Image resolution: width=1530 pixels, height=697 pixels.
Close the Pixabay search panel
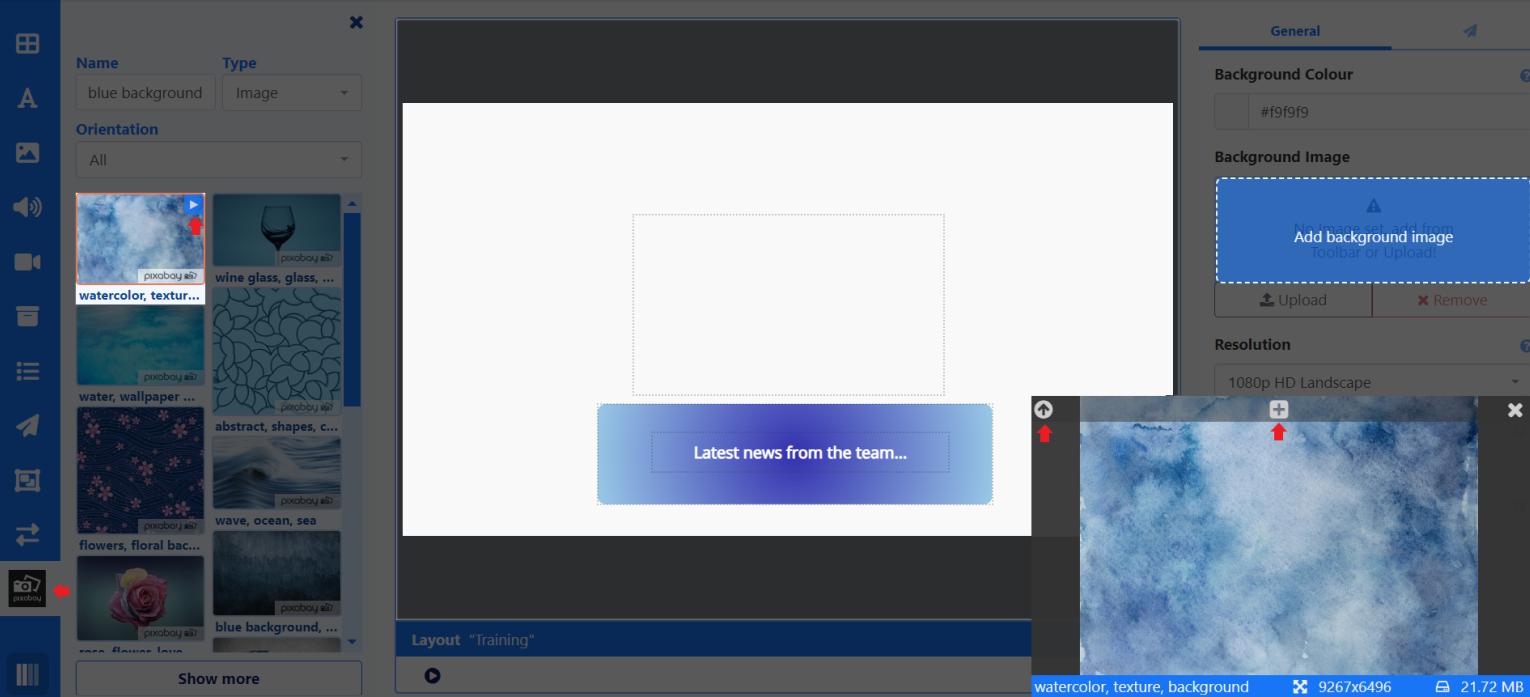(x=356, y=22)
